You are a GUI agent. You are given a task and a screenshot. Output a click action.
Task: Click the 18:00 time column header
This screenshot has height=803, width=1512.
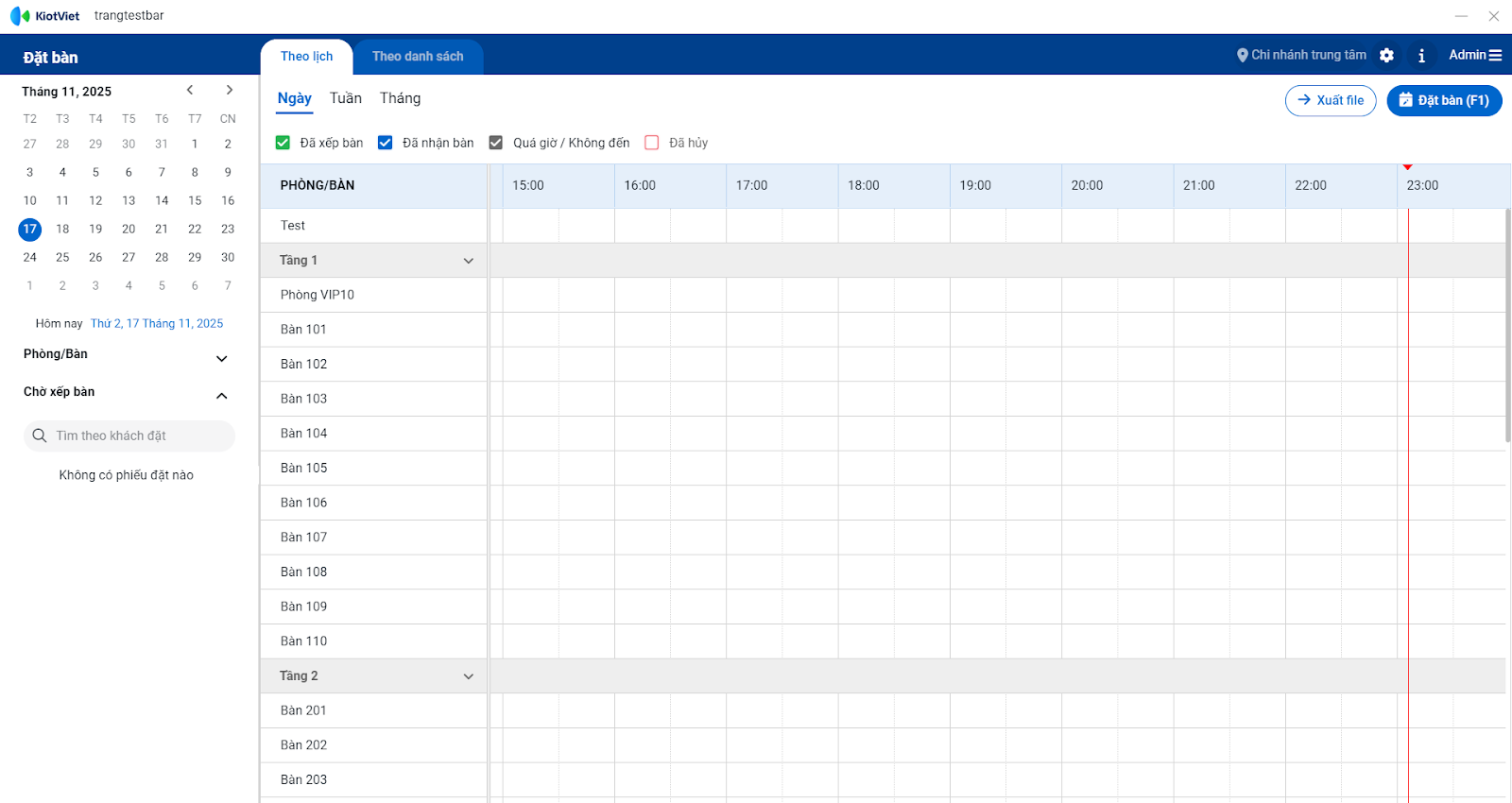click(894, 186)
